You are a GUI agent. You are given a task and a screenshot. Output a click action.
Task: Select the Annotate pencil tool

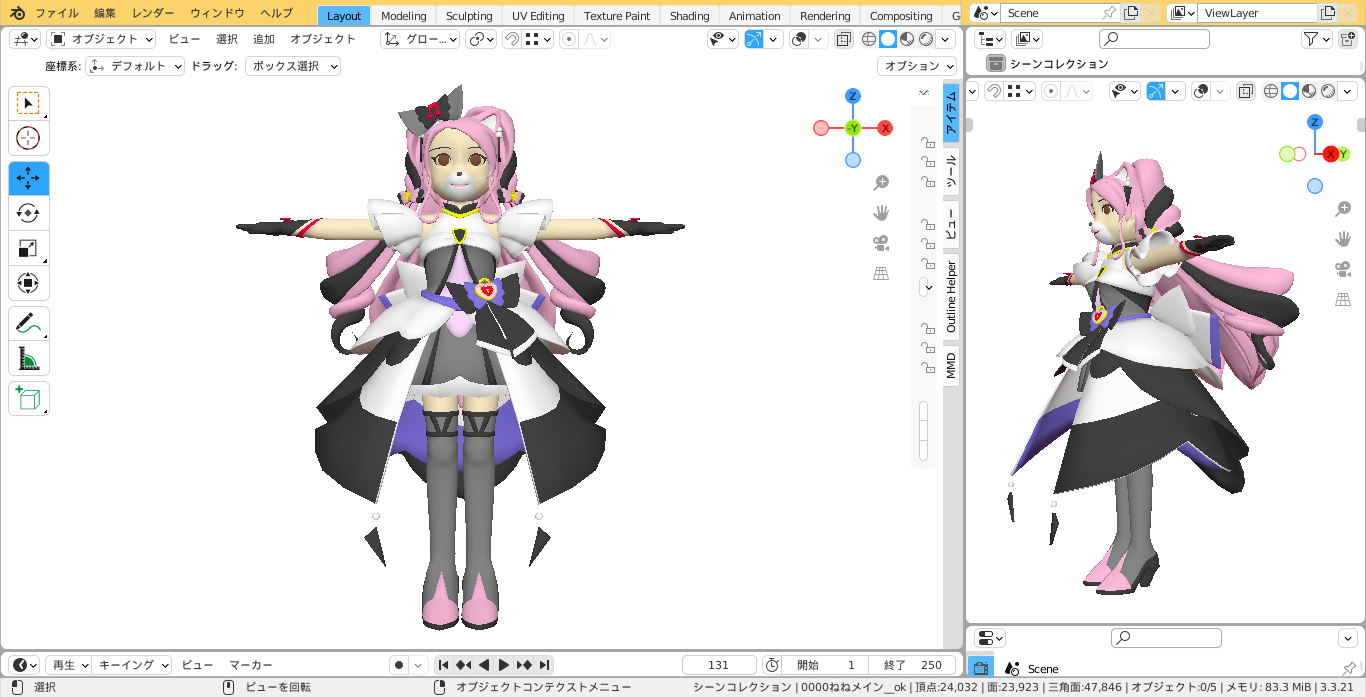[28, 323]
